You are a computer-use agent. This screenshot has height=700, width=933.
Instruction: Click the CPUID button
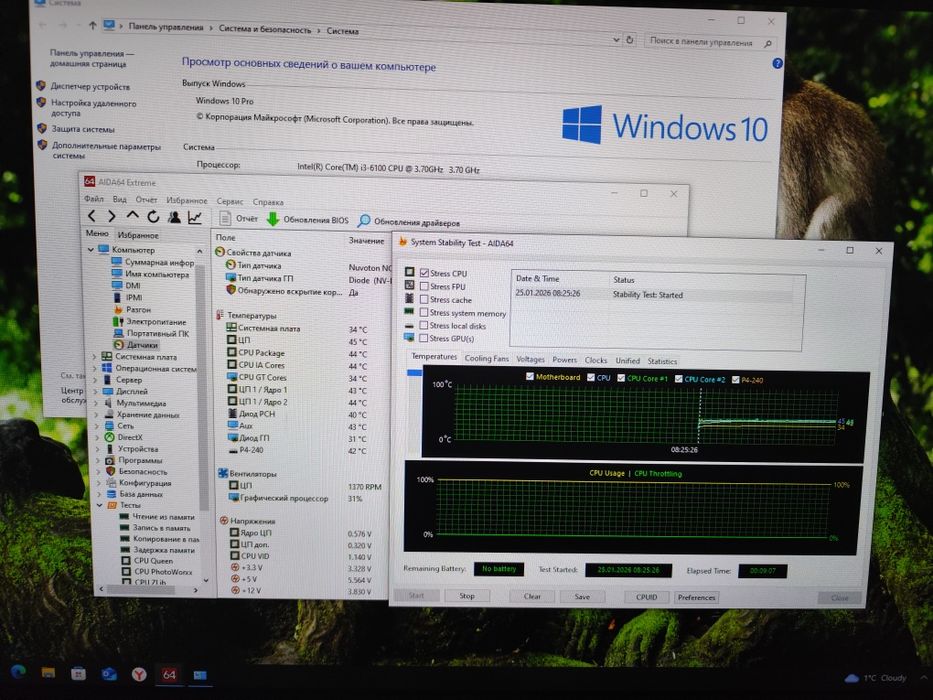click(x=646, y=597)
